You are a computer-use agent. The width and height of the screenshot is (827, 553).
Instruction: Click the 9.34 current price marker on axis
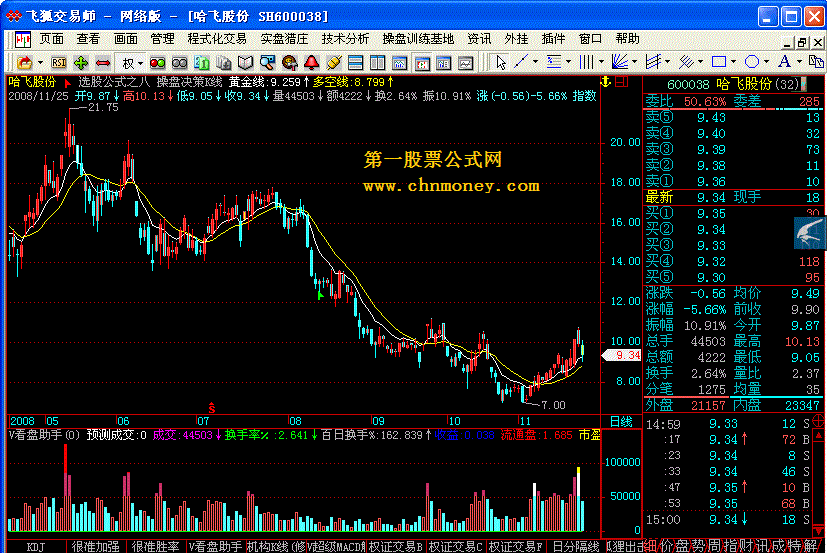pos(622,356)
